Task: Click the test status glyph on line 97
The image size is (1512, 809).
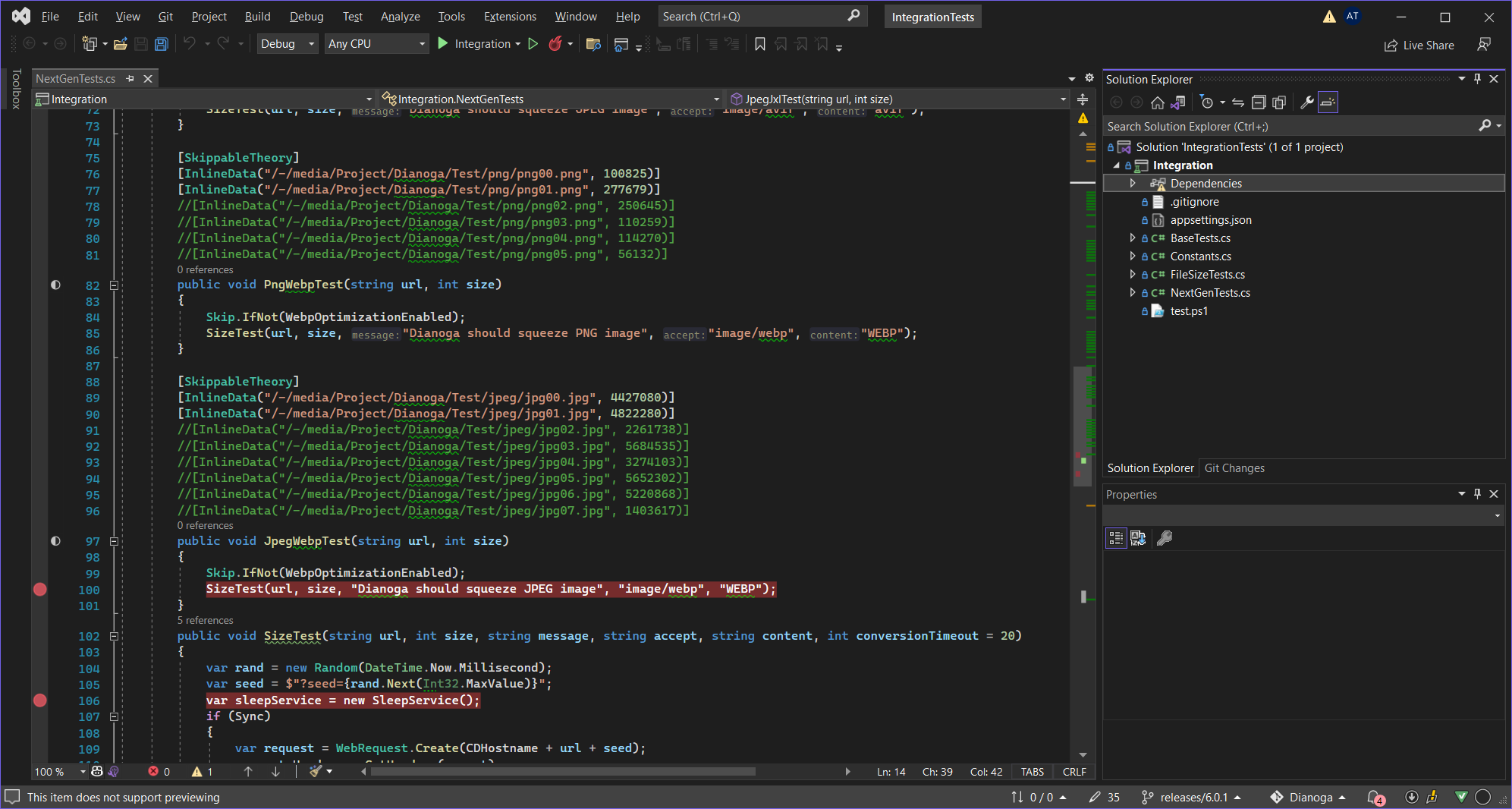Action: pos(55,541)
